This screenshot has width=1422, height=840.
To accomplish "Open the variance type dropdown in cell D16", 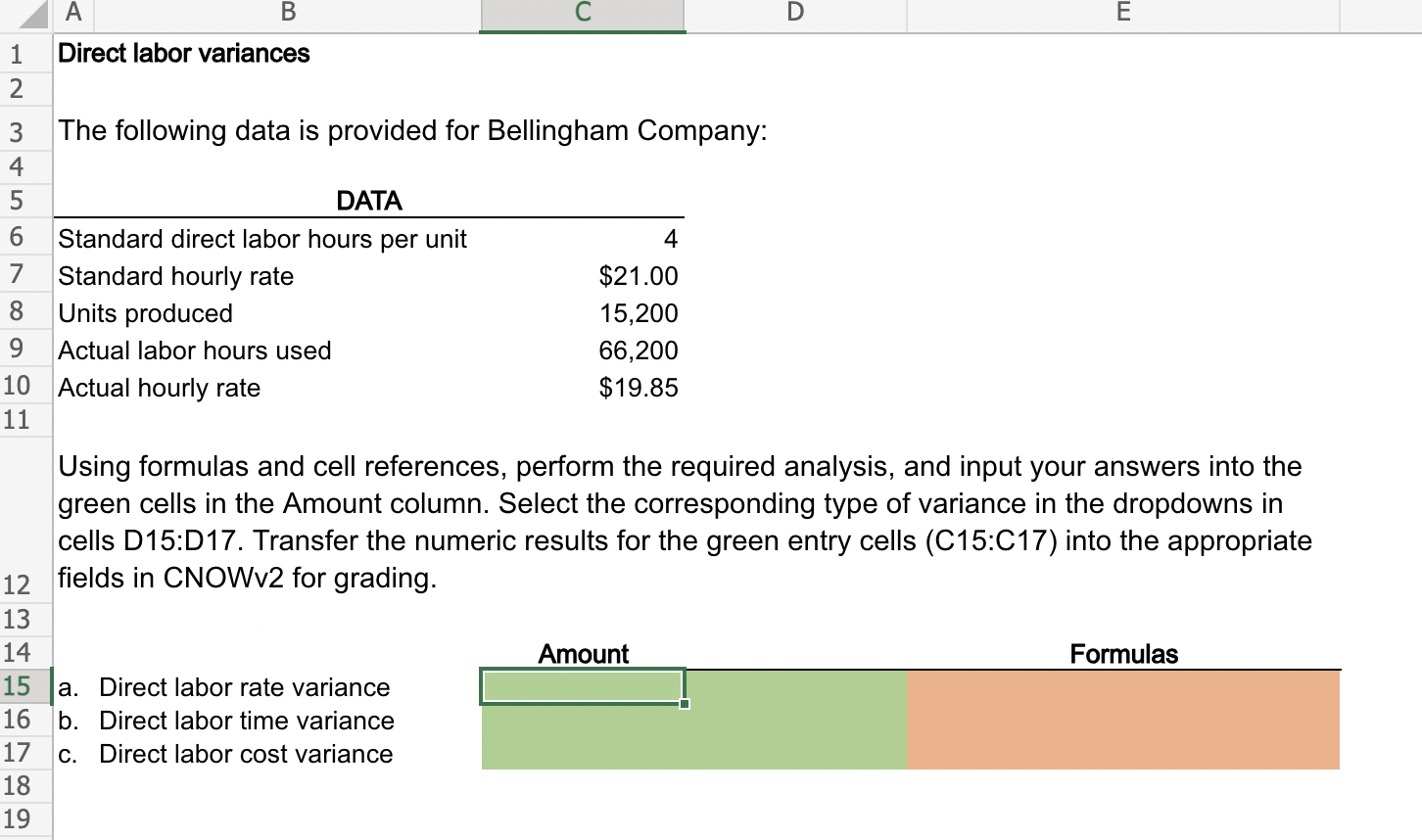I will (793, 721).
